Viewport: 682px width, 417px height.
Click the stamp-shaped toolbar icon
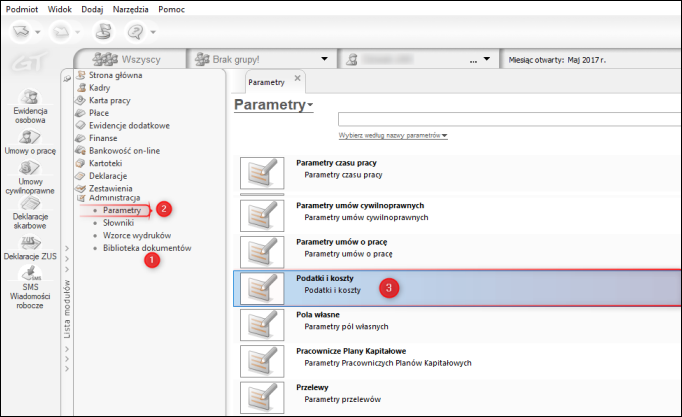(104, 31)
